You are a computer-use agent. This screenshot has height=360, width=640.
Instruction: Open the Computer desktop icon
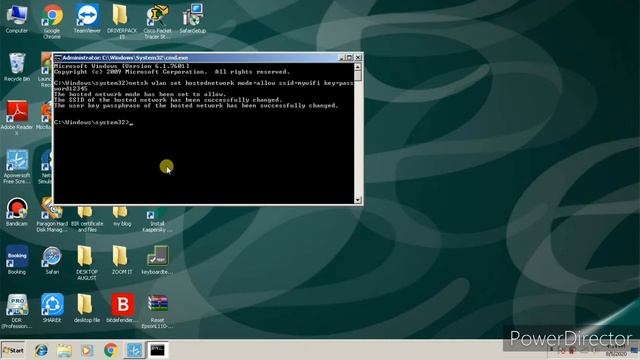point(17,18)
